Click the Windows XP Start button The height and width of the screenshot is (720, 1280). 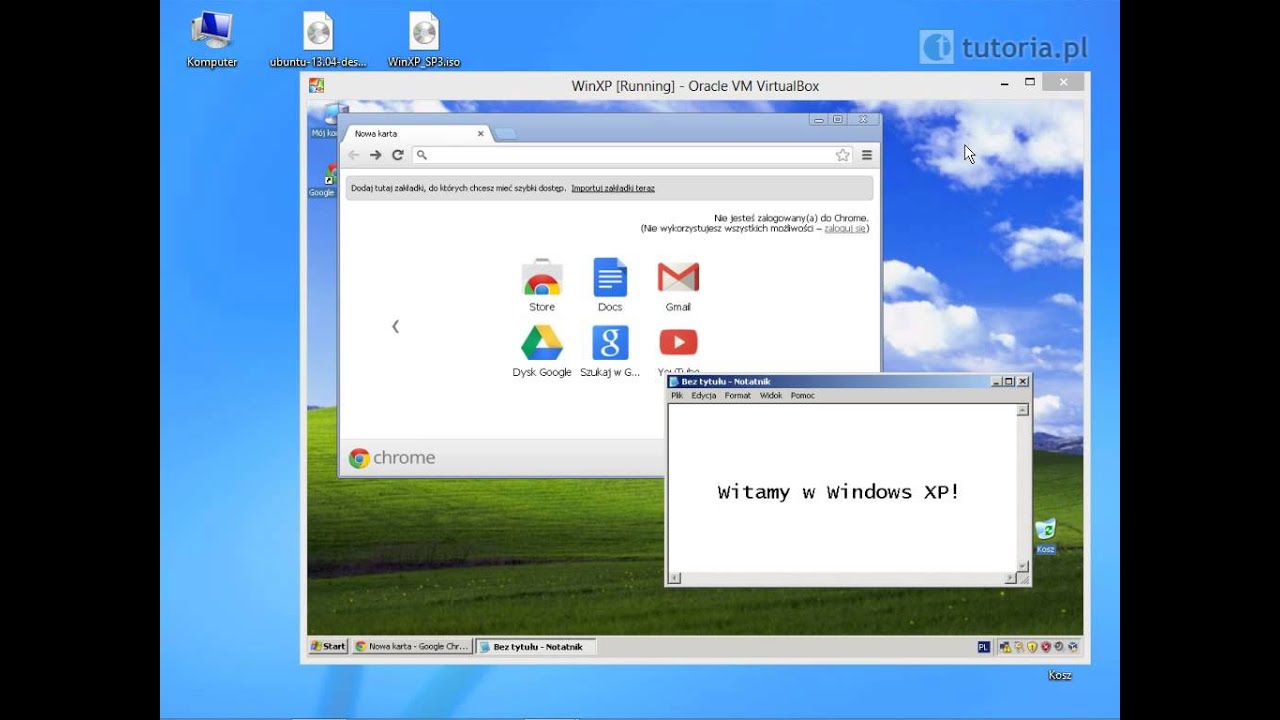(x=328, y=647)
